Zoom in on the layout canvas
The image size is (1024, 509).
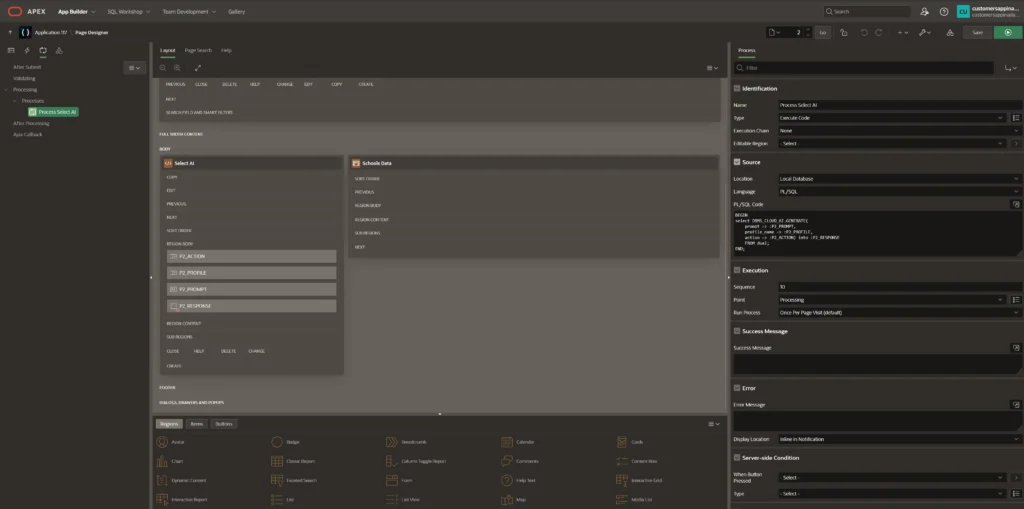(176, 67)
